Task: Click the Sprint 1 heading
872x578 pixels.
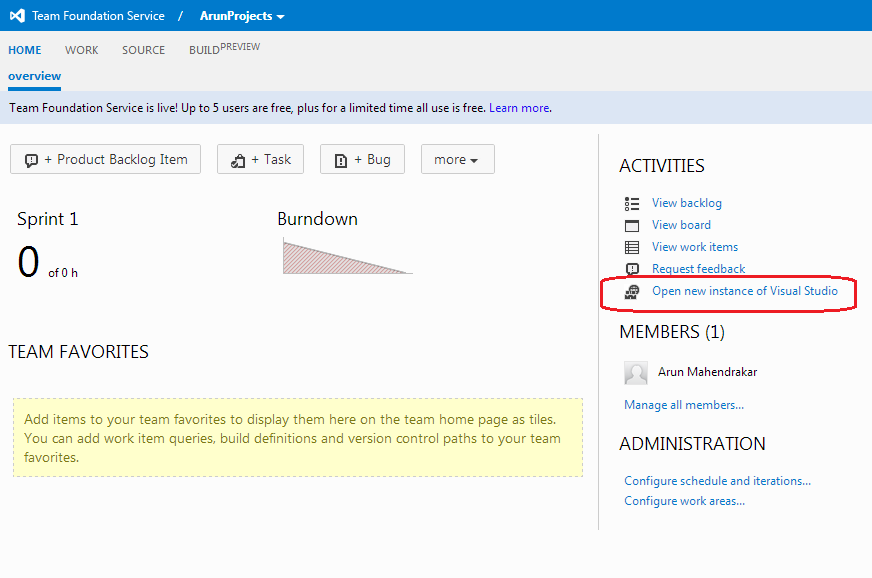Action: pyautogui.click(x=48, y=219)
